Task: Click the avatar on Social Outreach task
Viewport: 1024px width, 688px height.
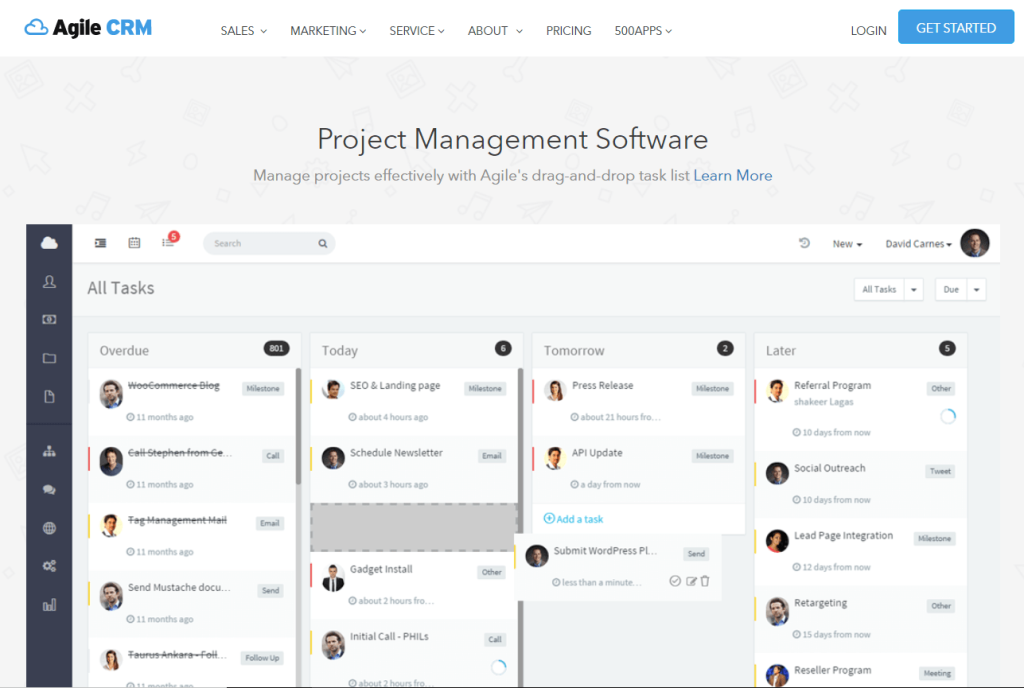Action: tap(777, 473)
